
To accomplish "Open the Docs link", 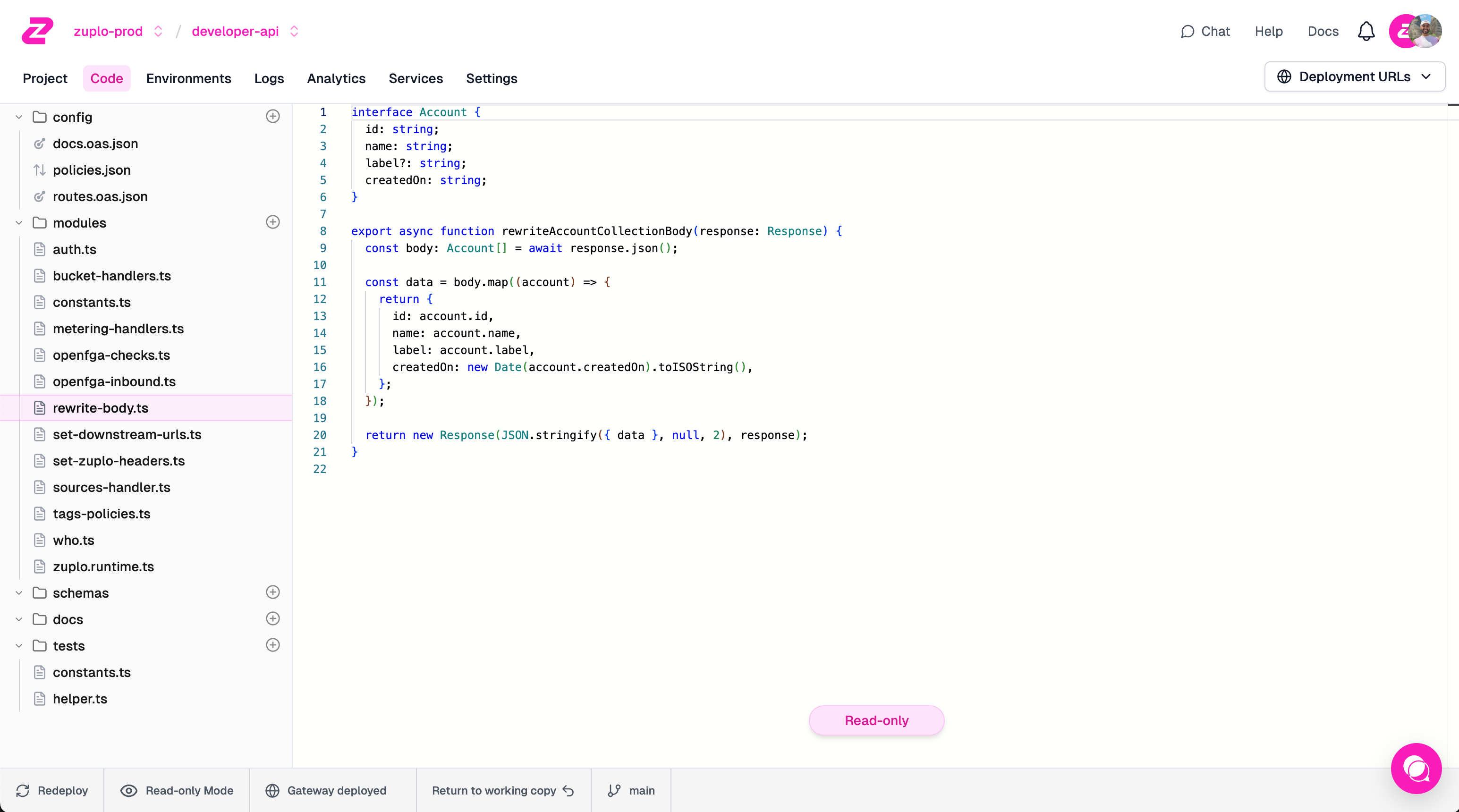I will (1323, 31).
